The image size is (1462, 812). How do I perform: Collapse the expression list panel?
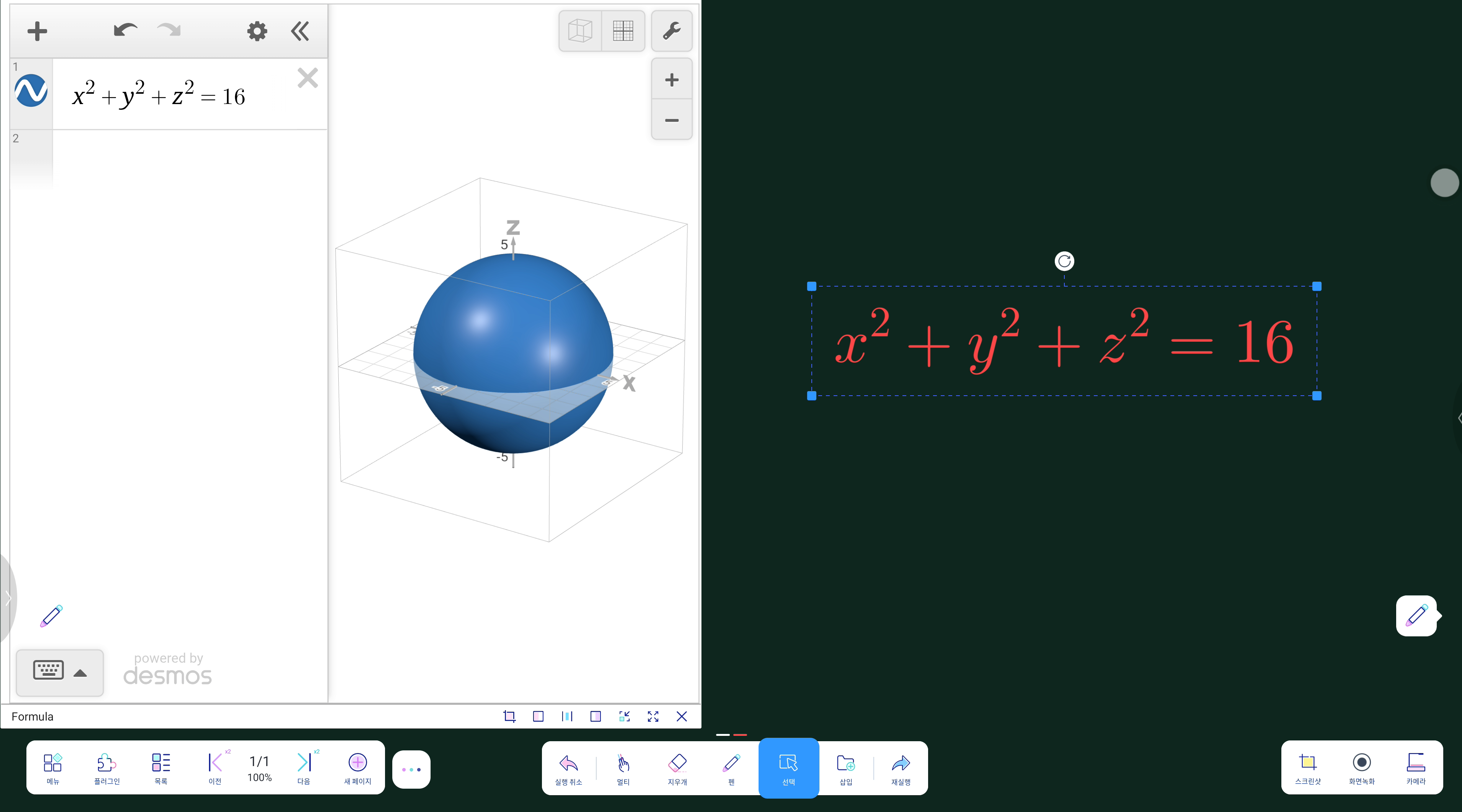point(300,31)
